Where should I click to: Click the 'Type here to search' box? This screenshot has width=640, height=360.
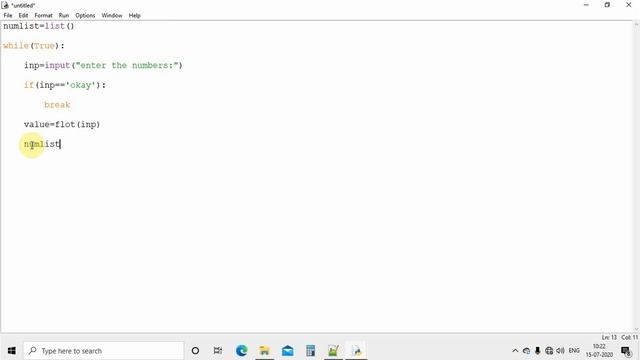(x=104, y=351)
